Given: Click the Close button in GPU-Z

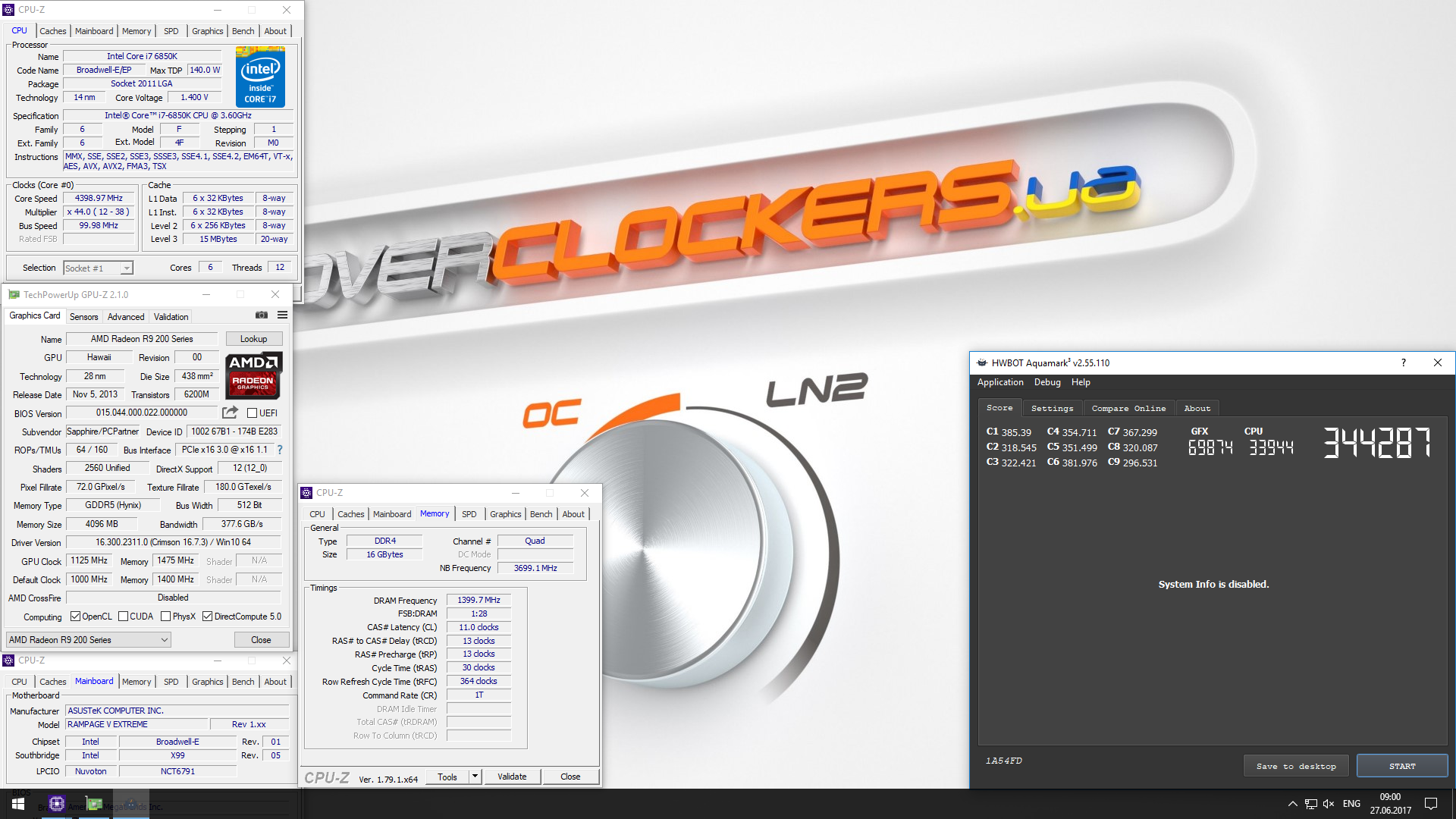Looking at the screenshot, I should coord(261,640).
